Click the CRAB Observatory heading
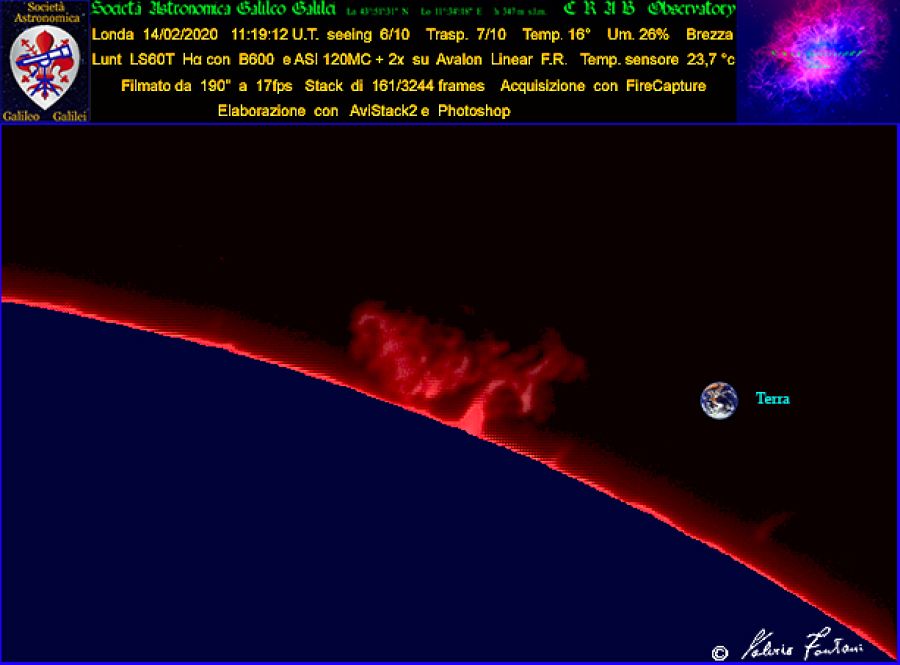 (x=648, y=10)
